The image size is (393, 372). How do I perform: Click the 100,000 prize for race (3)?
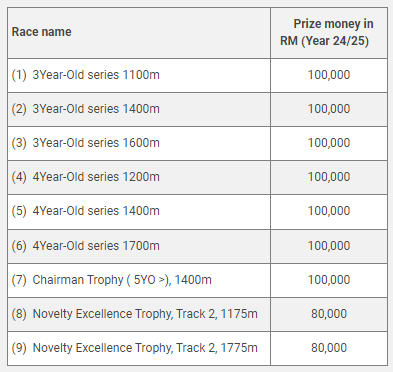pos(329,143)
